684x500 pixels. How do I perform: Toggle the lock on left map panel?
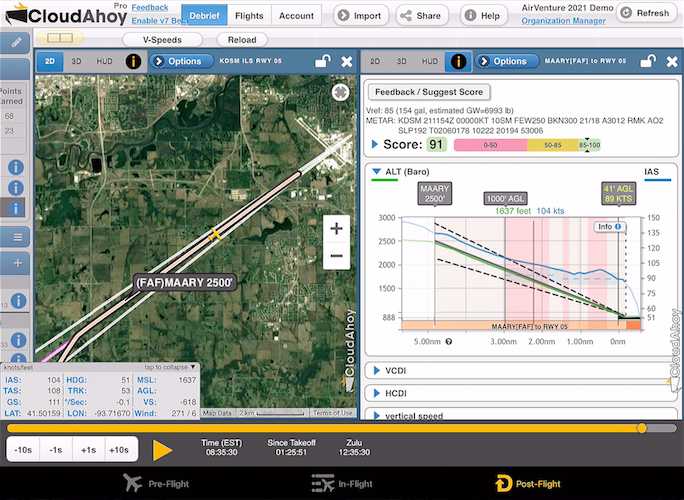[322, 61]
